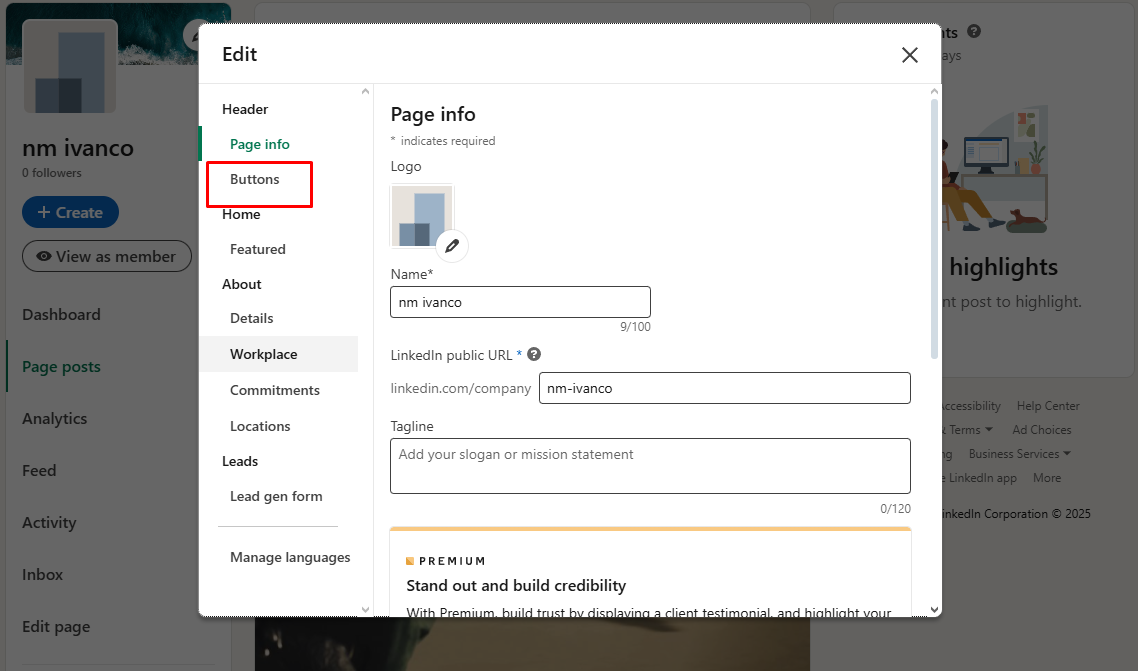Open Feed in the page menu

pyautogui.click(x=39, y=471)
